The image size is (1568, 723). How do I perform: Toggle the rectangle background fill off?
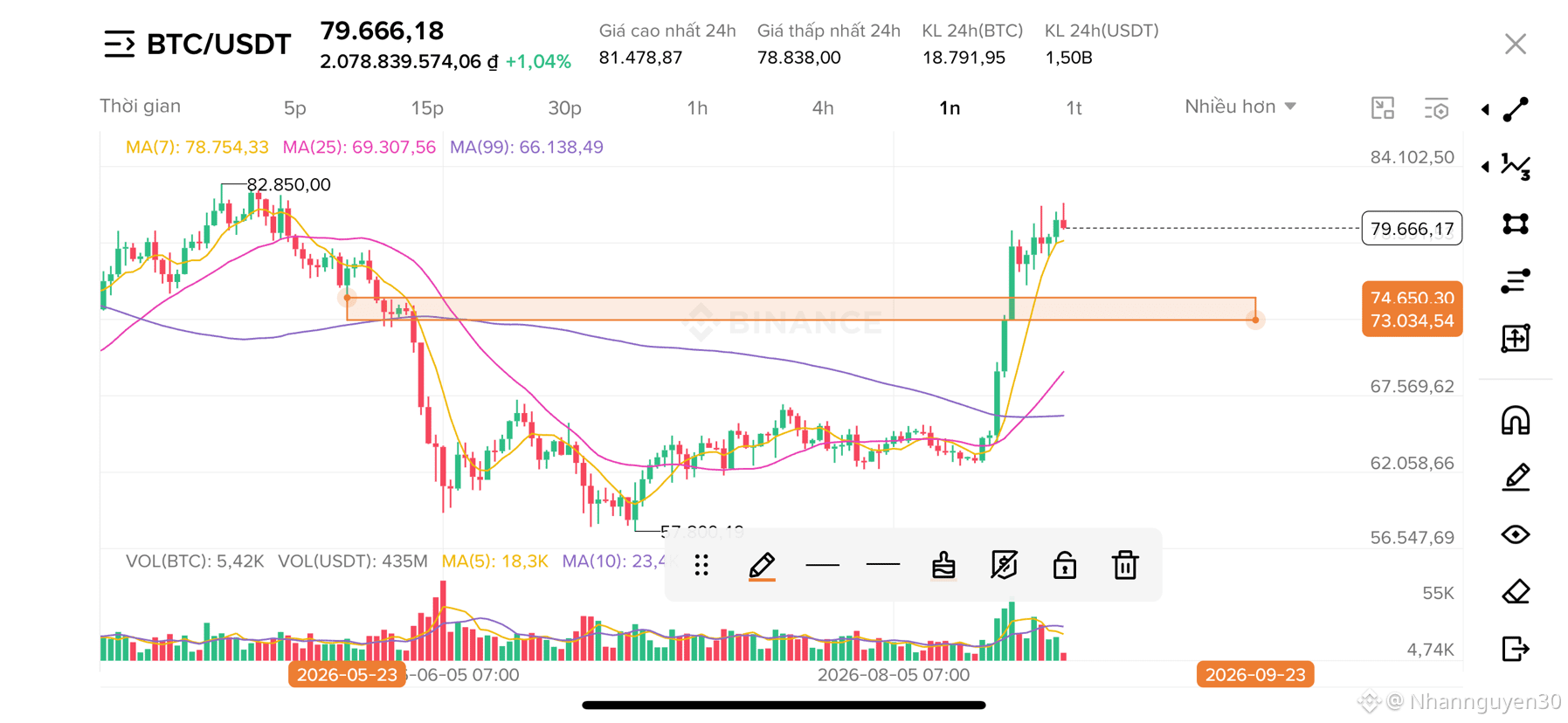1004,566
